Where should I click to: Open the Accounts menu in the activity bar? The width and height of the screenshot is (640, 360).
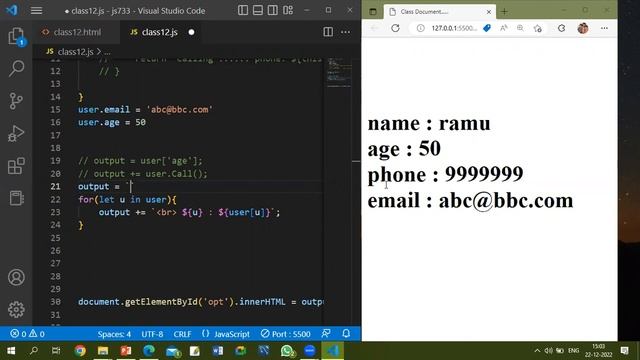[16, 277]
